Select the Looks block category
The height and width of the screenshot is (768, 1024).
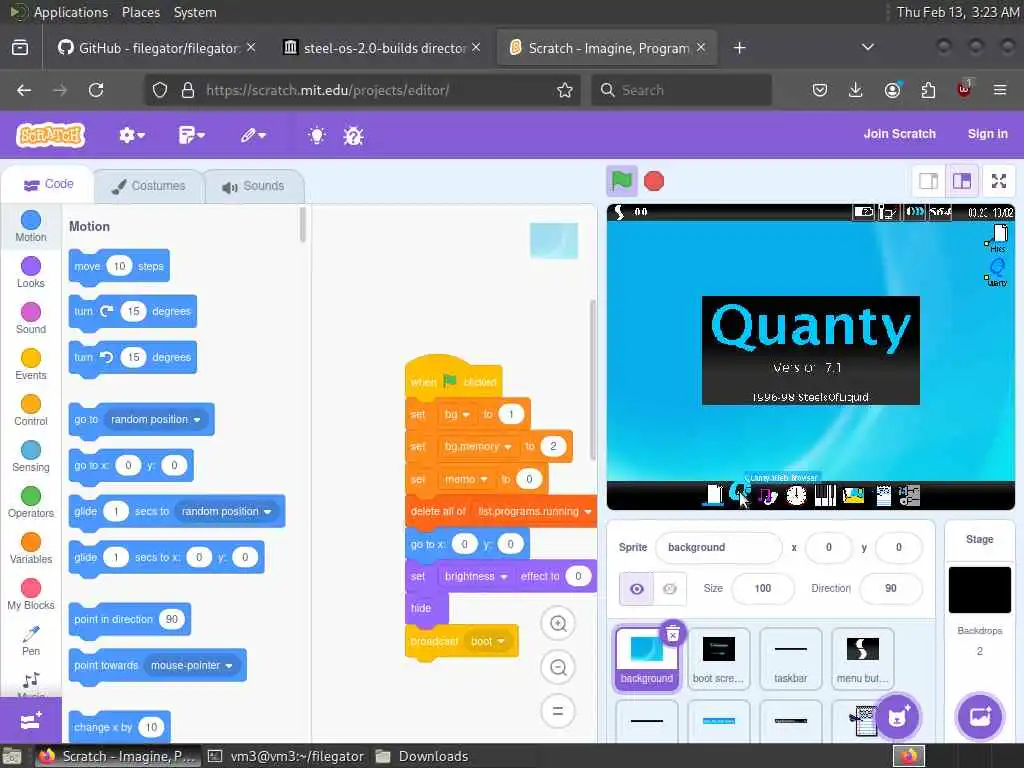31,272
